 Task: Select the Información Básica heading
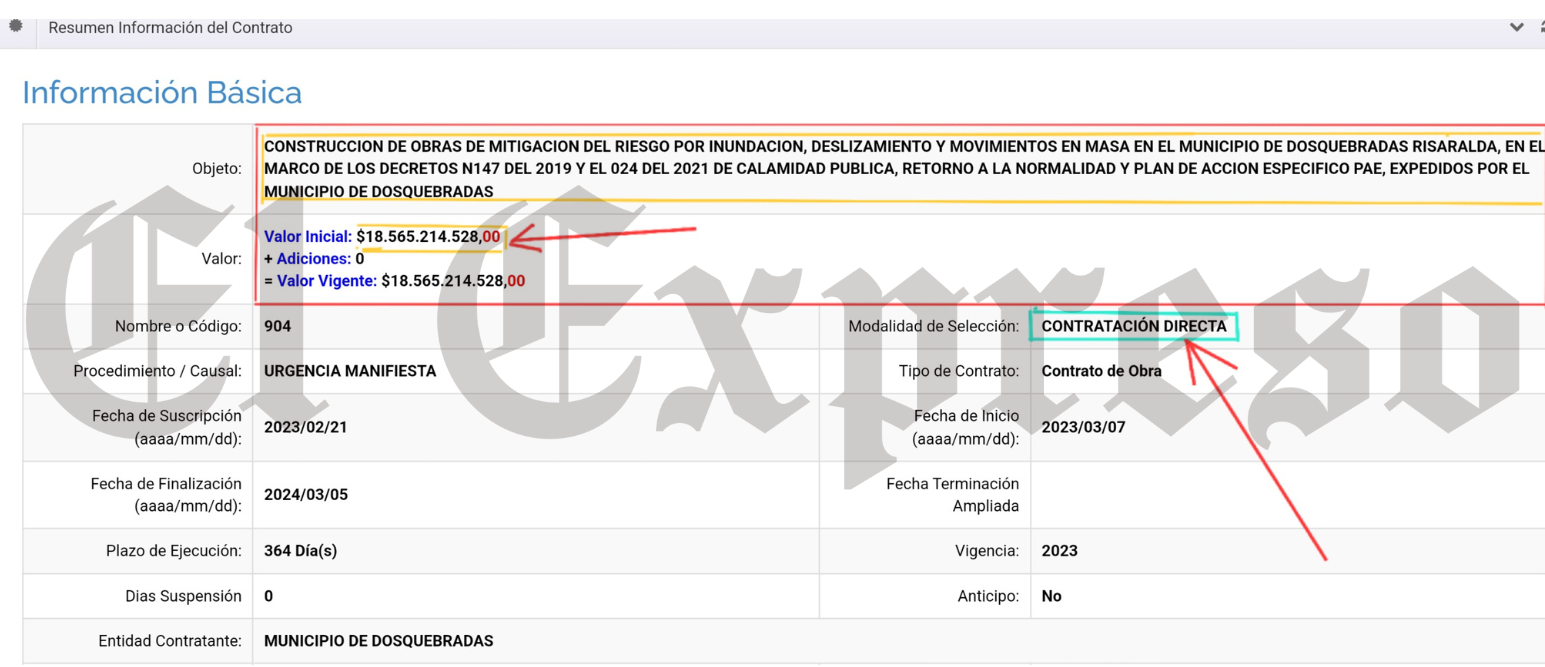[x=162, y=93]
